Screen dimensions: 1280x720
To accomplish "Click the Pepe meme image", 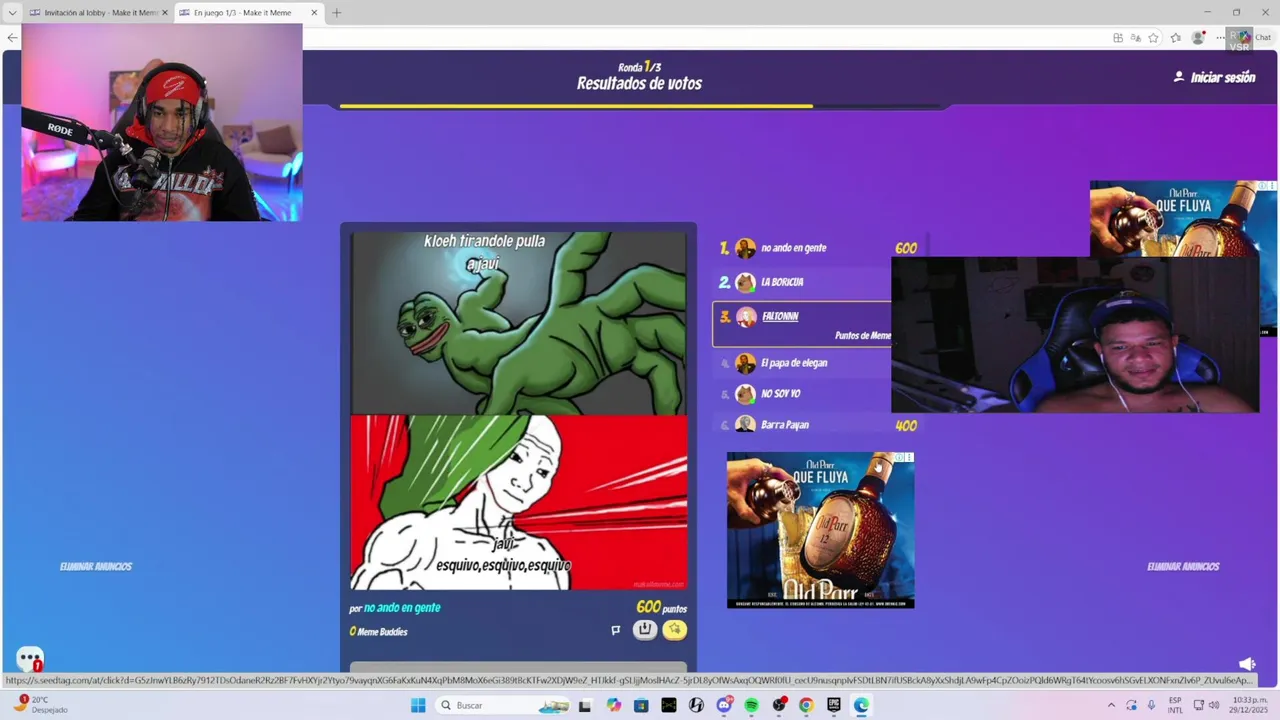I will [x=518, y=411].
